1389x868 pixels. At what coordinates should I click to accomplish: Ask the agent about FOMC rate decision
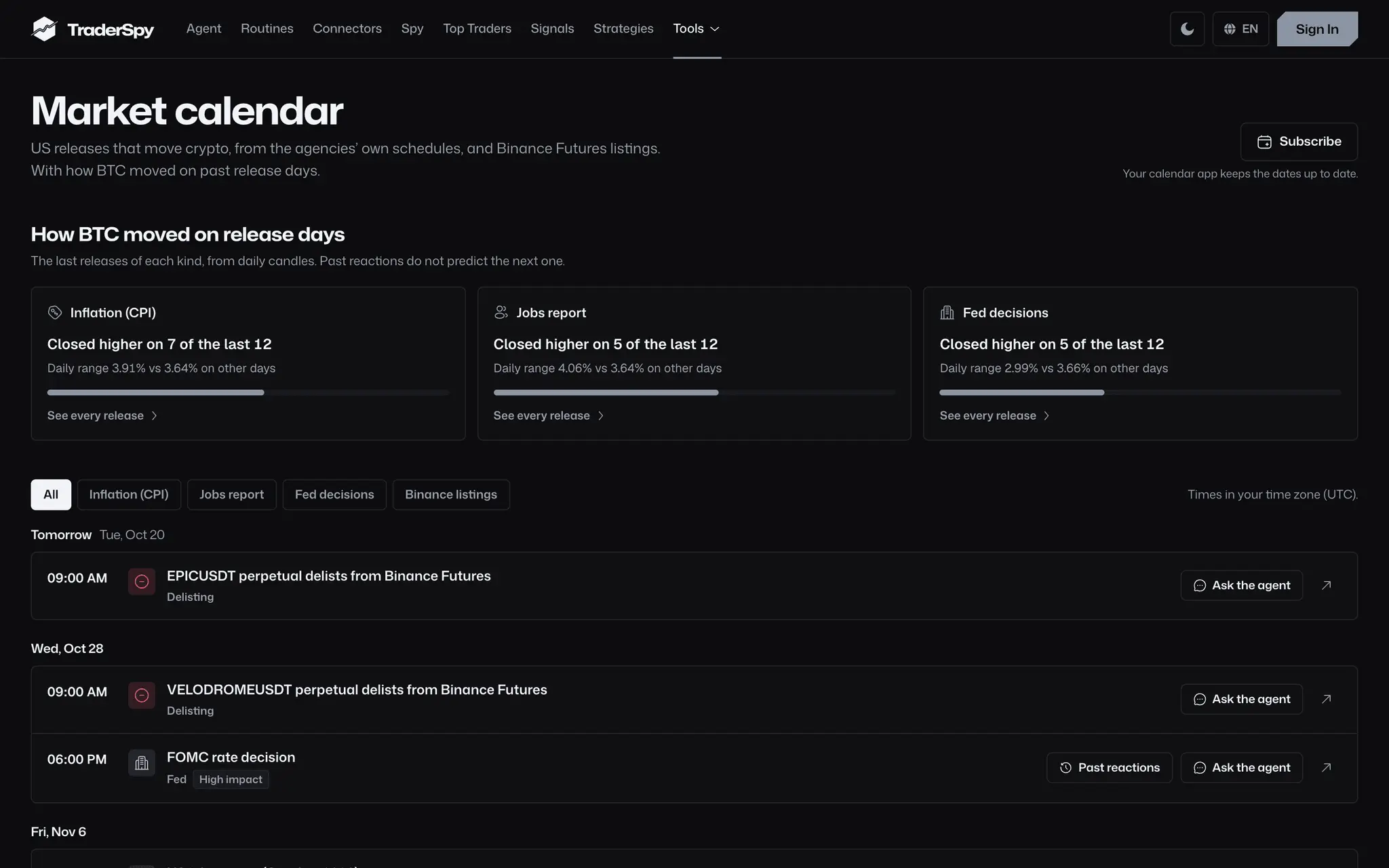click(1241, 768)
